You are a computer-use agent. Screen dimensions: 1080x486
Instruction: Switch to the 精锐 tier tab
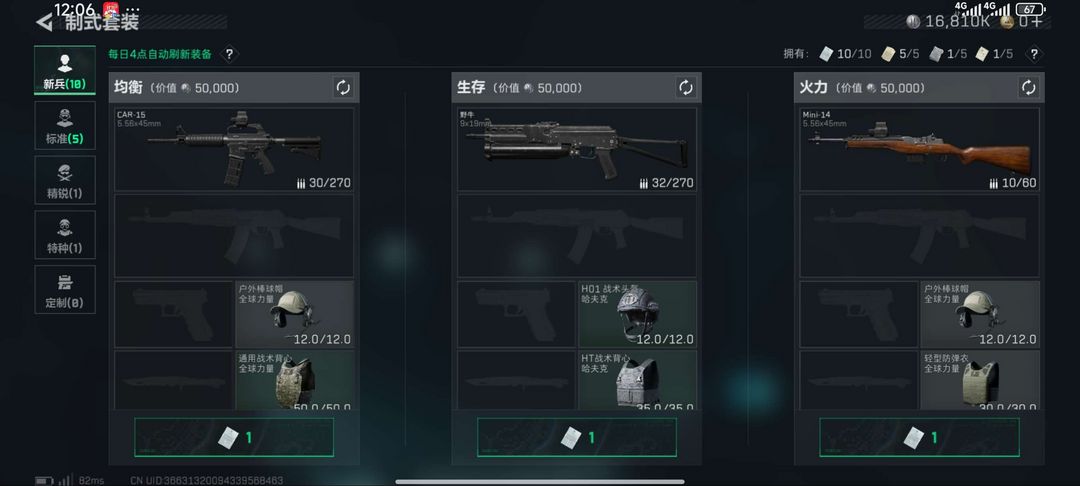coord(65,180)
